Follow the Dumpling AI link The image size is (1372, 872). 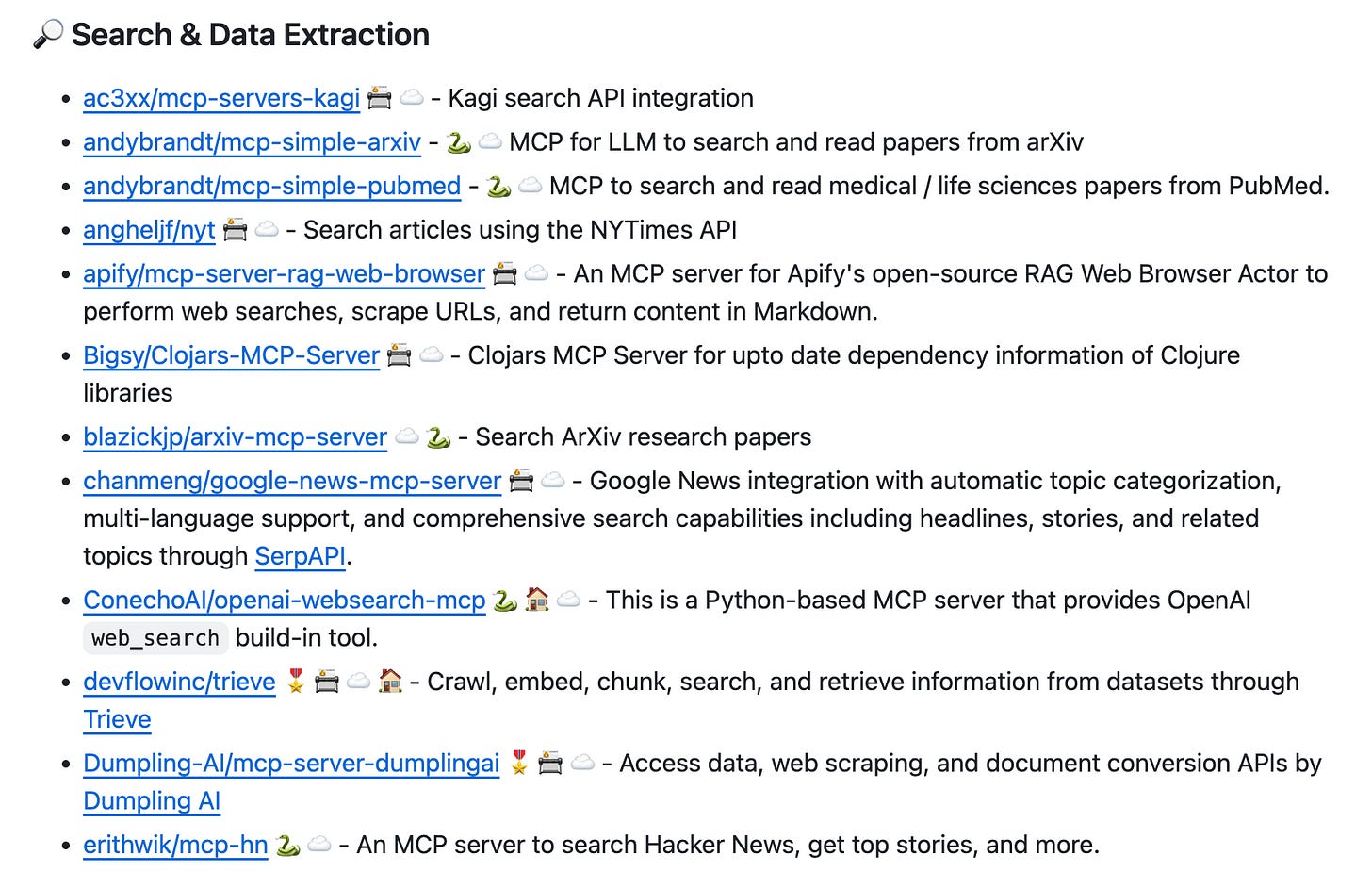(x=152, y=801)
